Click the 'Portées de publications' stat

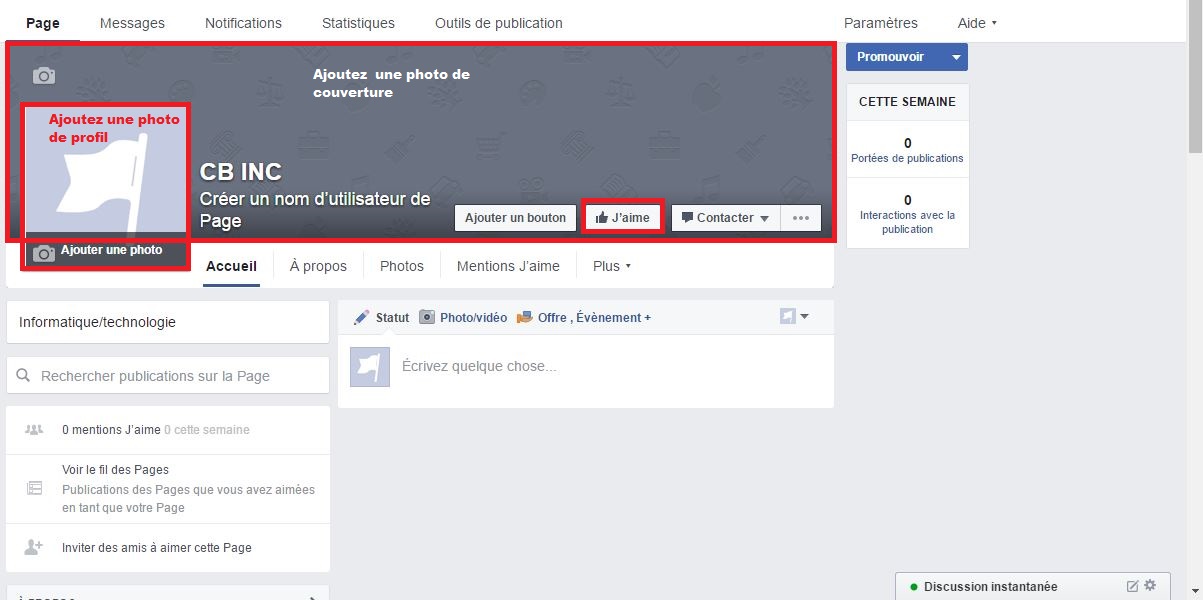(907, 150)
